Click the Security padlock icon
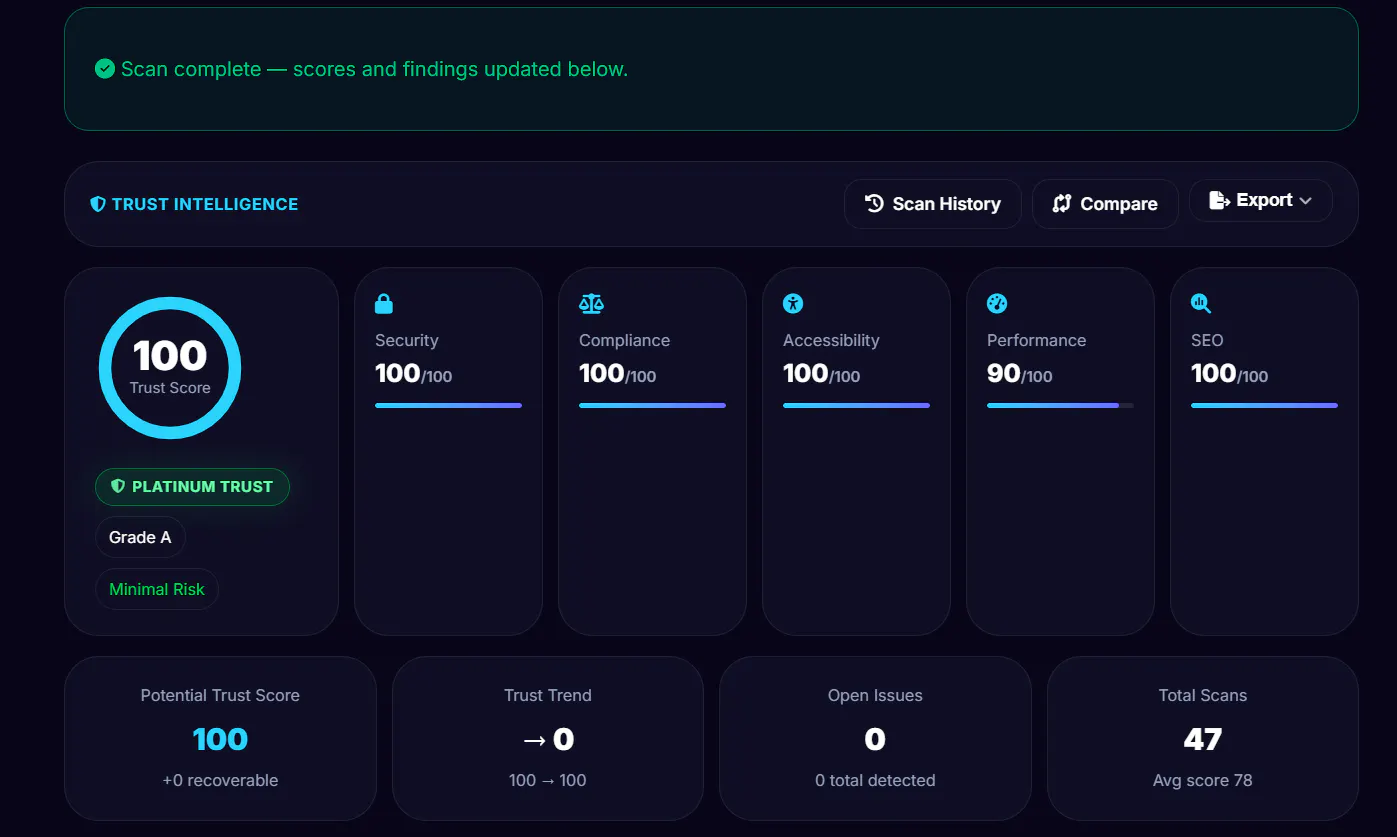Screen dimensions: 1397x837 384,304
